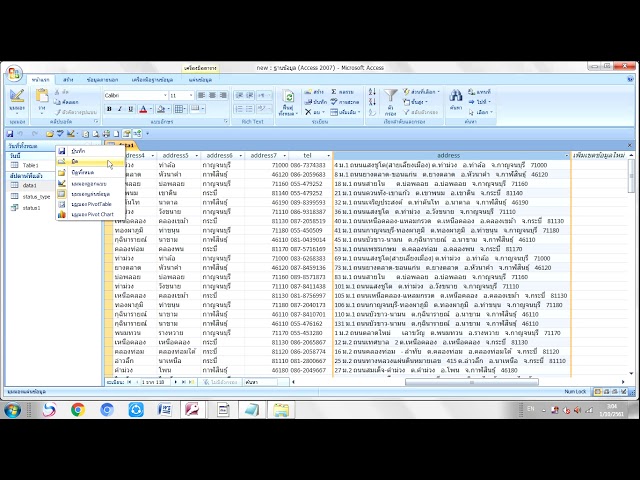
Task: Click the Help question icon at the ribbon's right end
Action: (630, 79)
